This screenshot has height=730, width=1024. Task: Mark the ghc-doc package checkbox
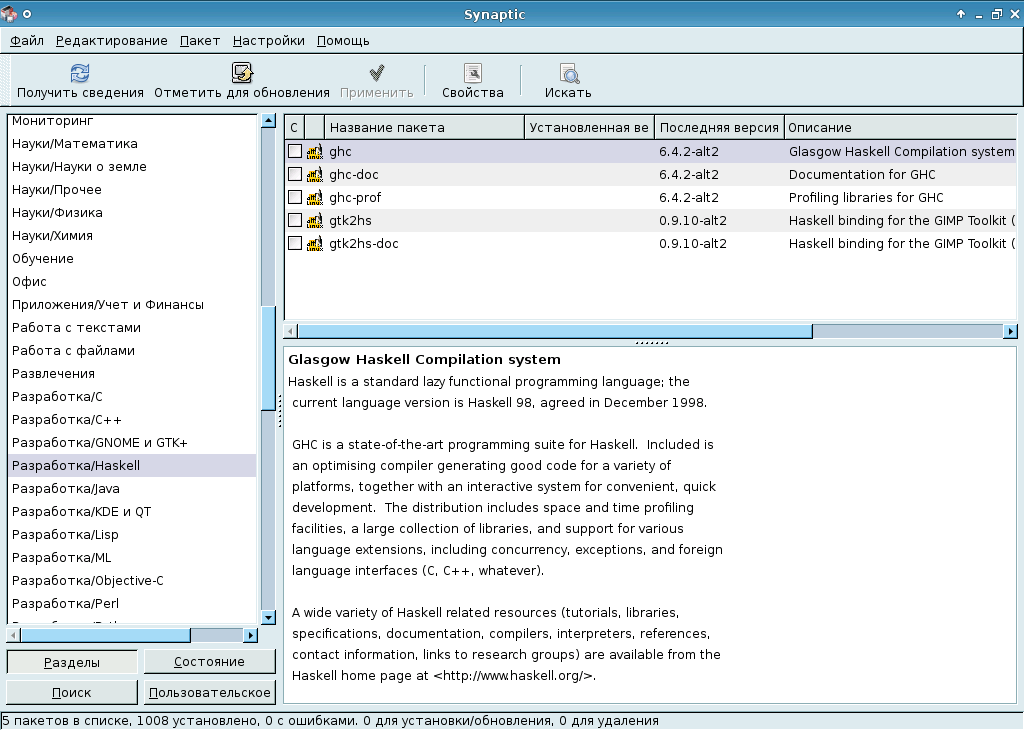pos(295,175)
